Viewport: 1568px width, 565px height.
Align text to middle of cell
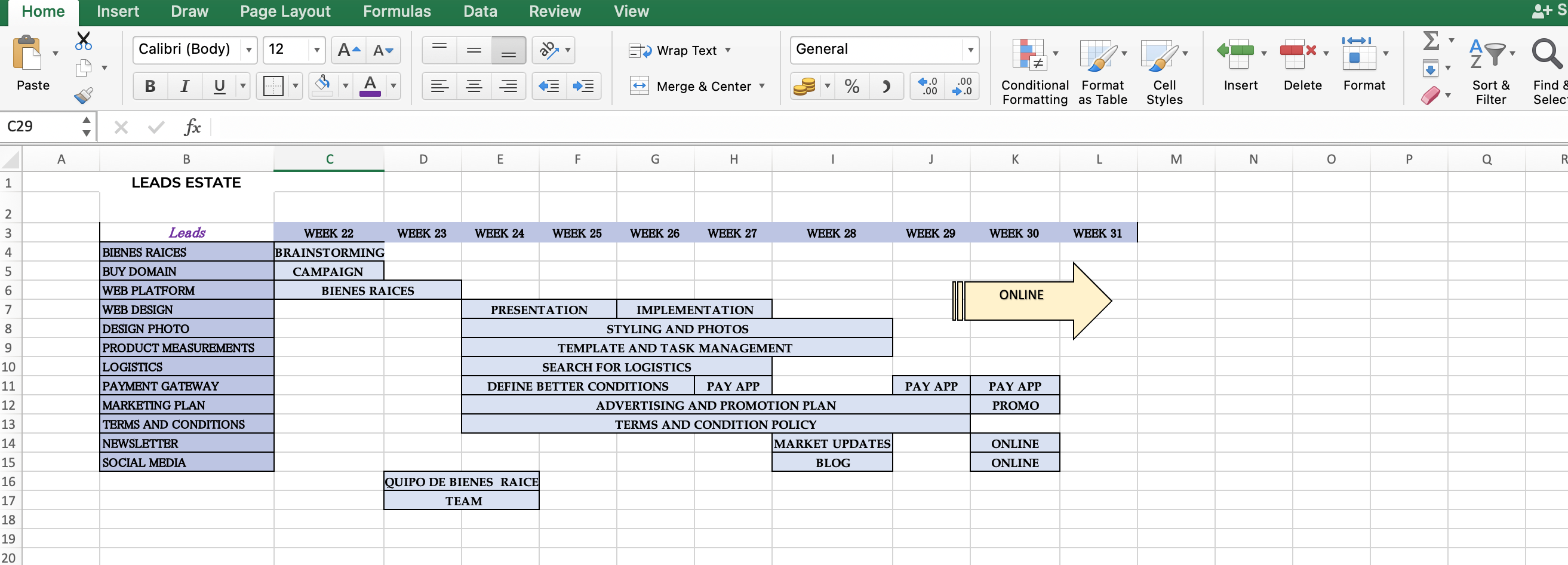[474, 50]
